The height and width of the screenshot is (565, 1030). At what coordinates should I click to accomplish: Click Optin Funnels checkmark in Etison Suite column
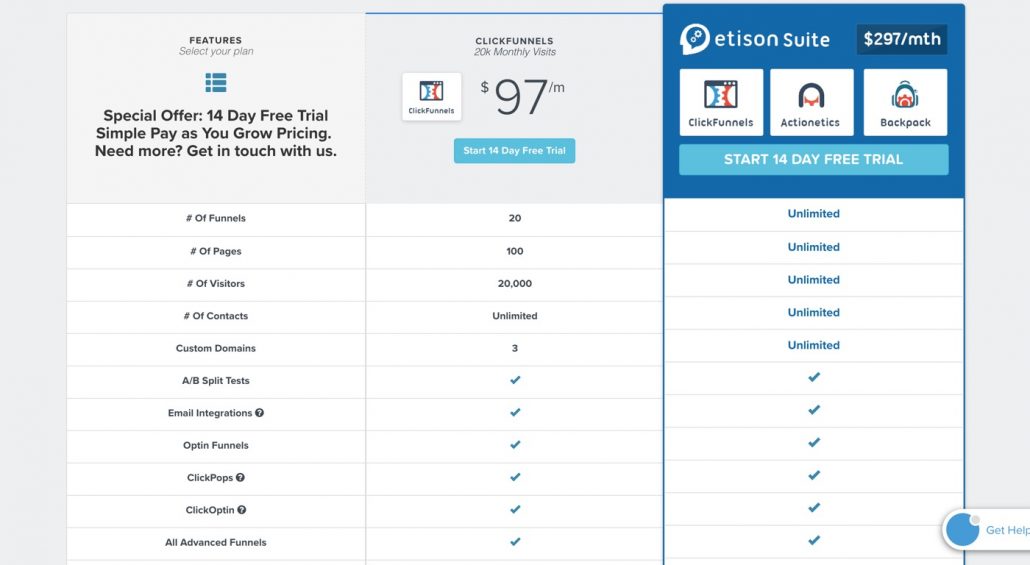click(x=814, y=443)
